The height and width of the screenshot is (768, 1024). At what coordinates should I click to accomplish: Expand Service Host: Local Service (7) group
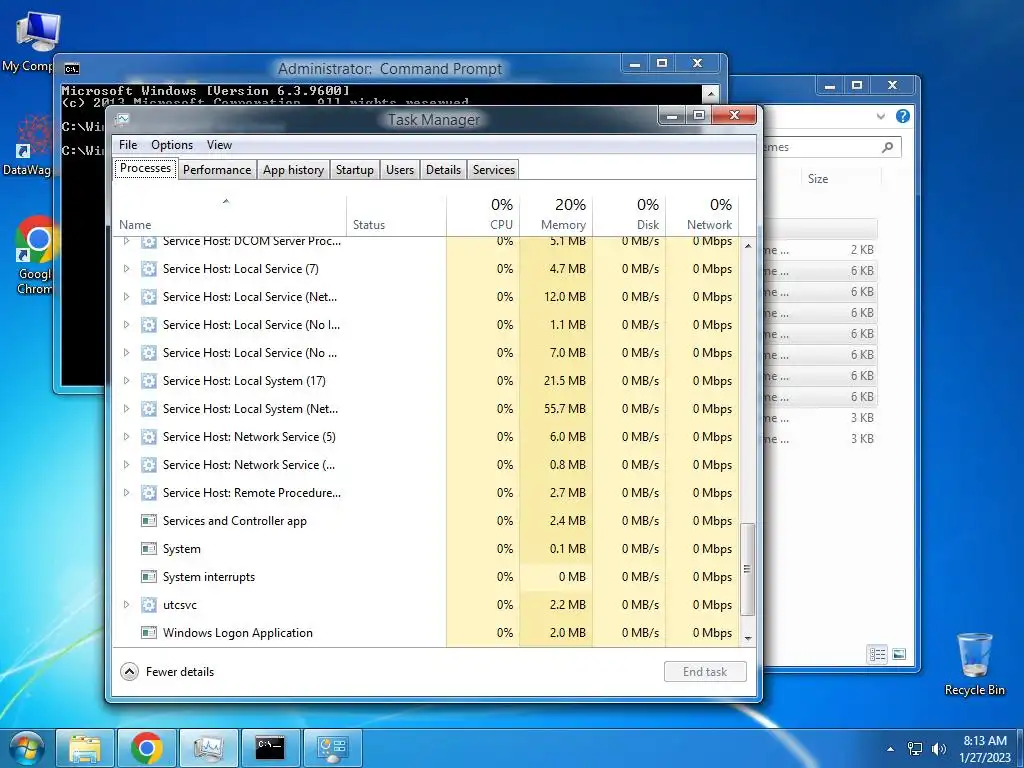127,268
